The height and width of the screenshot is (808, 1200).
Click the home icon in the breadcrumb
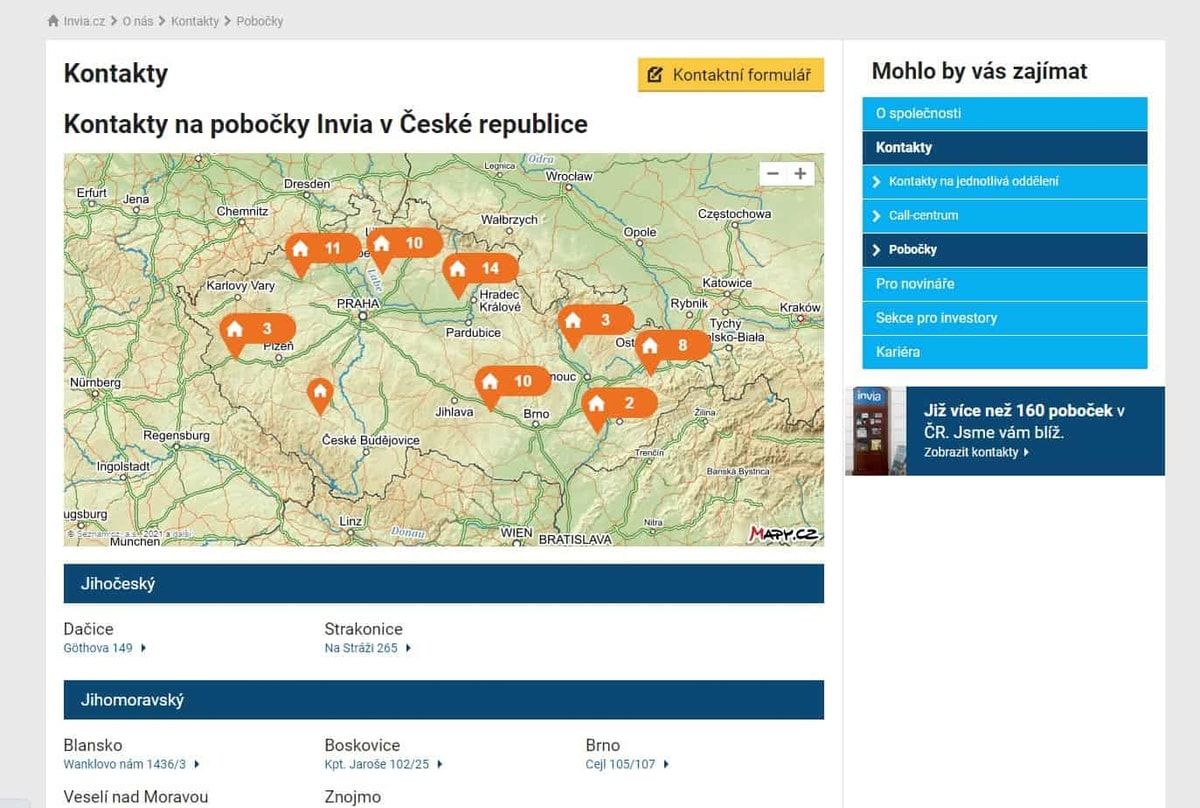point(53,20)
